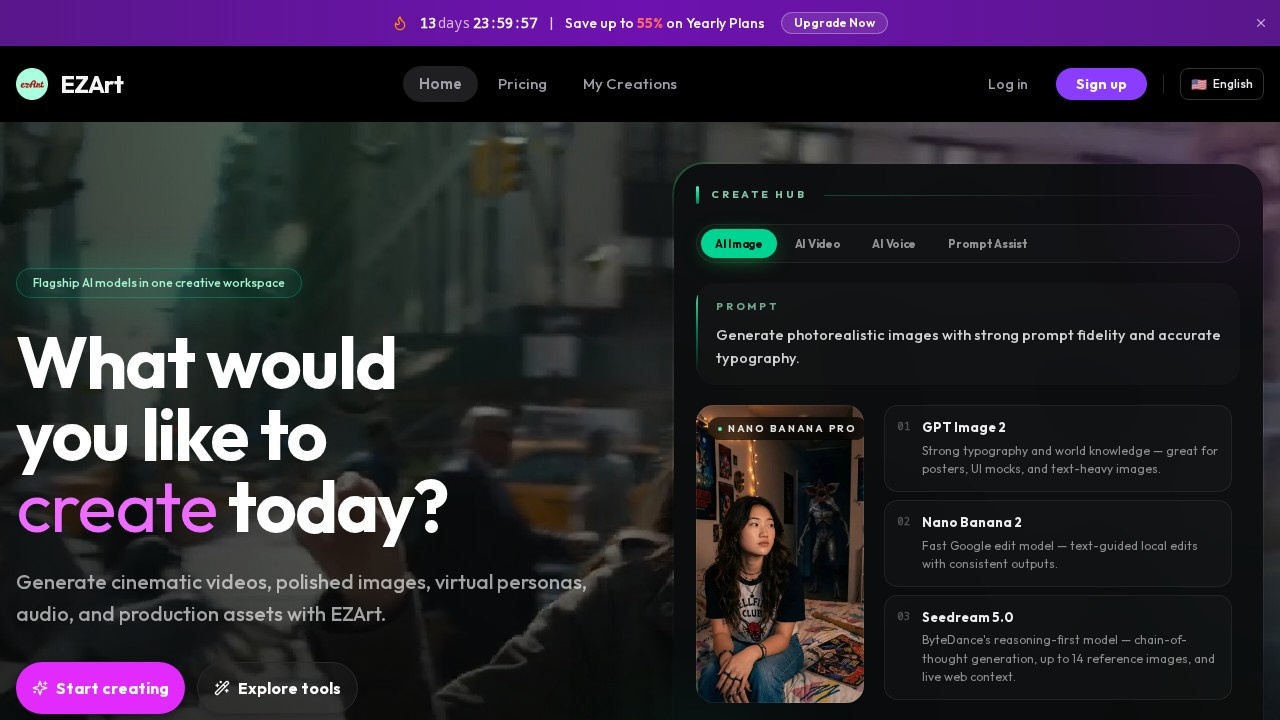Click the Explore tools button
The height and width of the screenshot is (720, 1280).
click(277, 688)
